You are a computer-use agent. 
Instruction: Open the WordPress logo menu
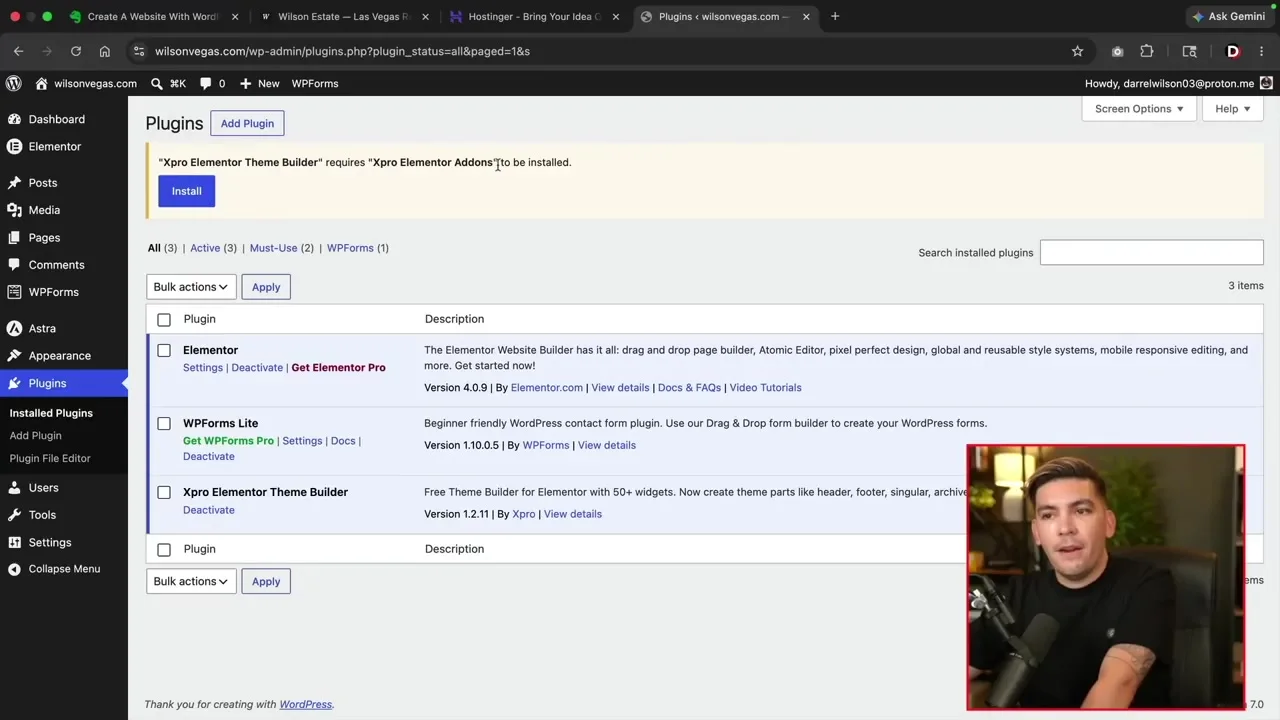click(x=13, y=84)
